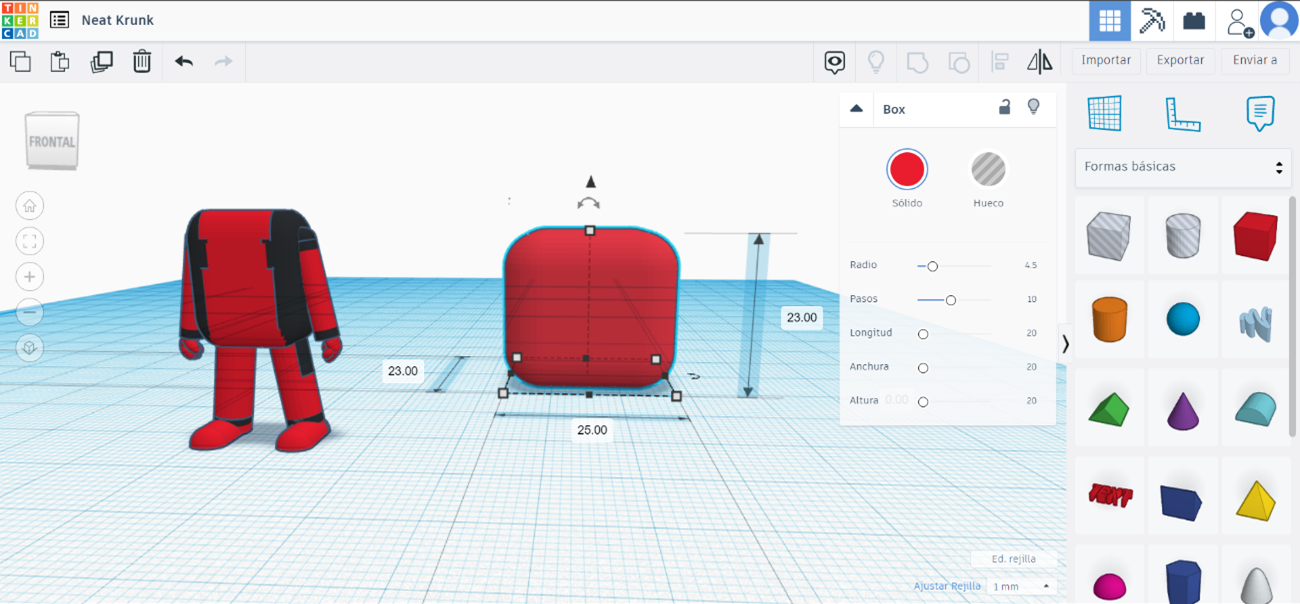
Task: Undo the last action
Action: (x=184, y=61)
